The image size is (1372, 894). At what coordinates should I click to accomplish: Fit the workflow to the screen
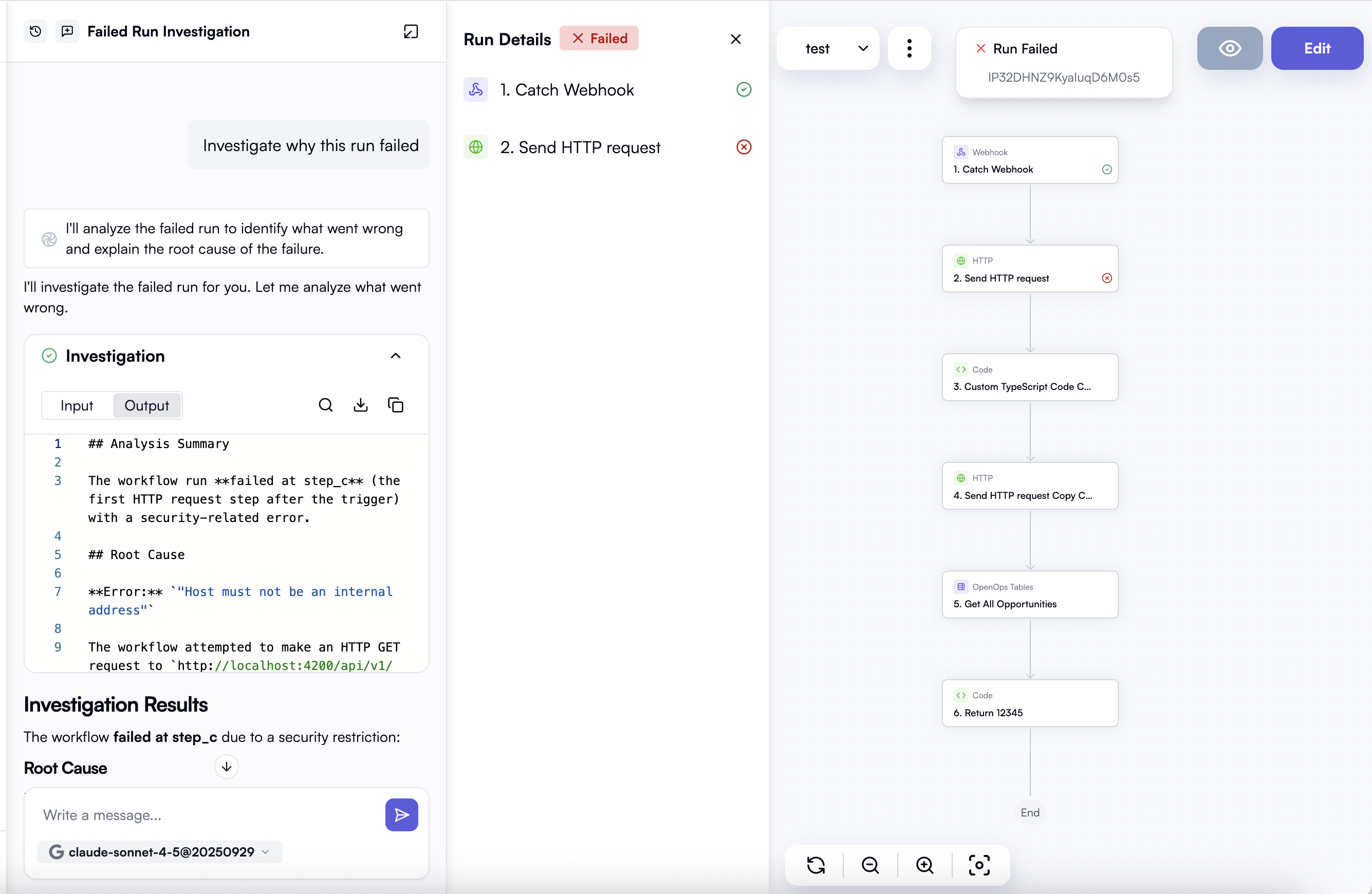pos(979,865)
